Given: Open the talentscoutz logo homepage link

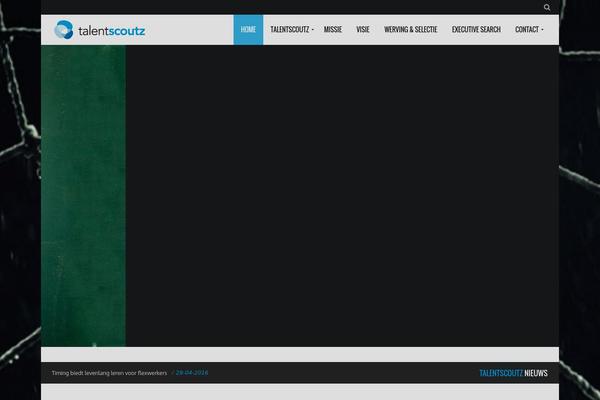Looking at the screenshot, I should click(x=99, y=30).
